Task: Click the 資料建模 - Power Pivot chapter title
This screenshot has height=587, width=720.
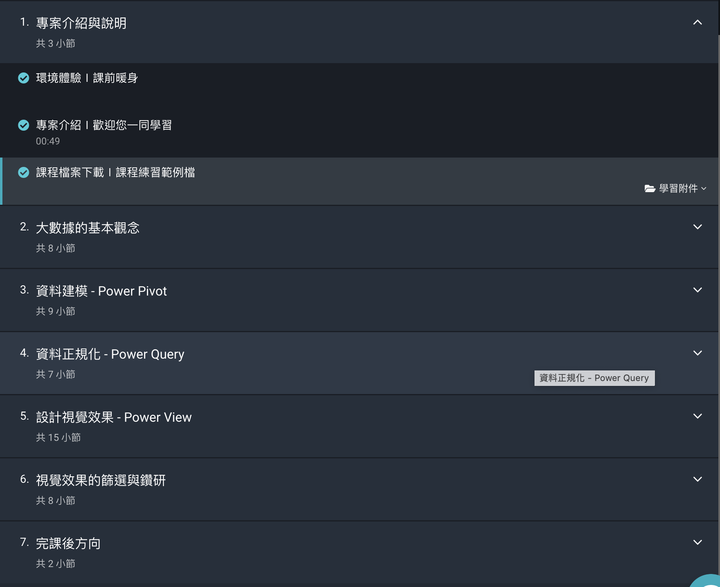Action: coord(101,291)
